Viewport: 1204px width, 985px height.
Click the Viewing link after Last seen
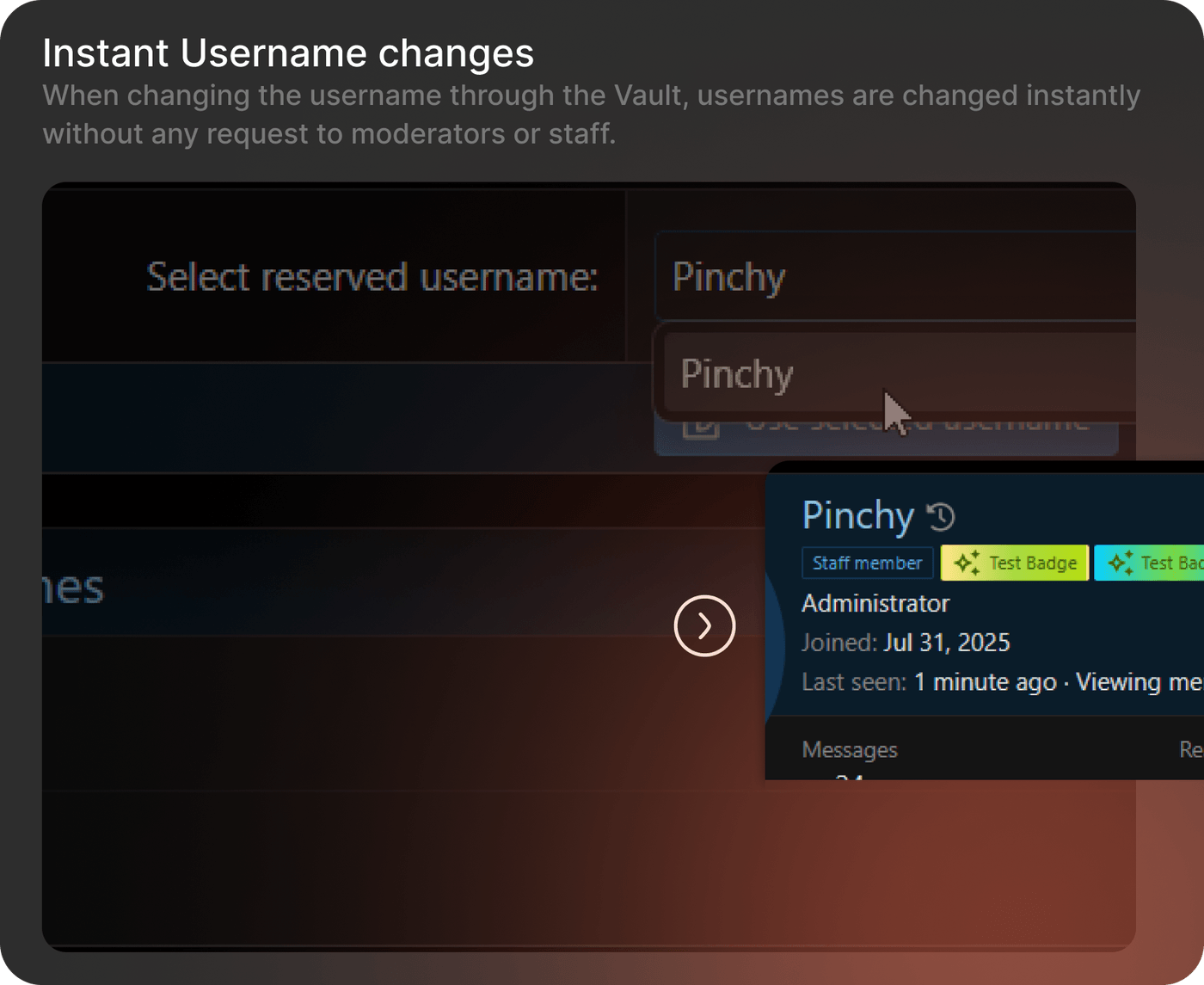(1139, 682)
